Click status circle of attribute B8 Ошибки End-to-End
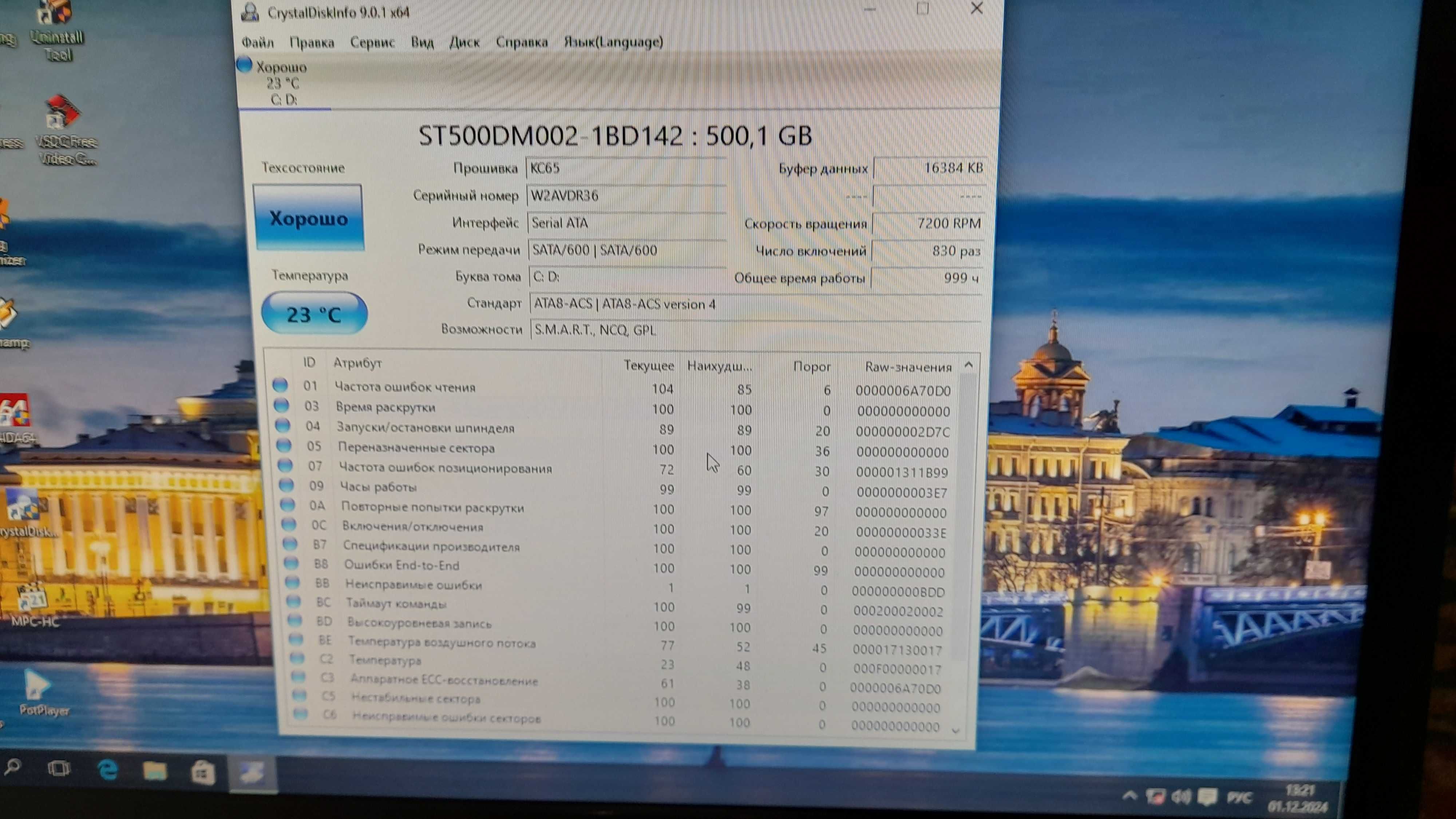This screenshot has height=819, width=1456. 290,563
